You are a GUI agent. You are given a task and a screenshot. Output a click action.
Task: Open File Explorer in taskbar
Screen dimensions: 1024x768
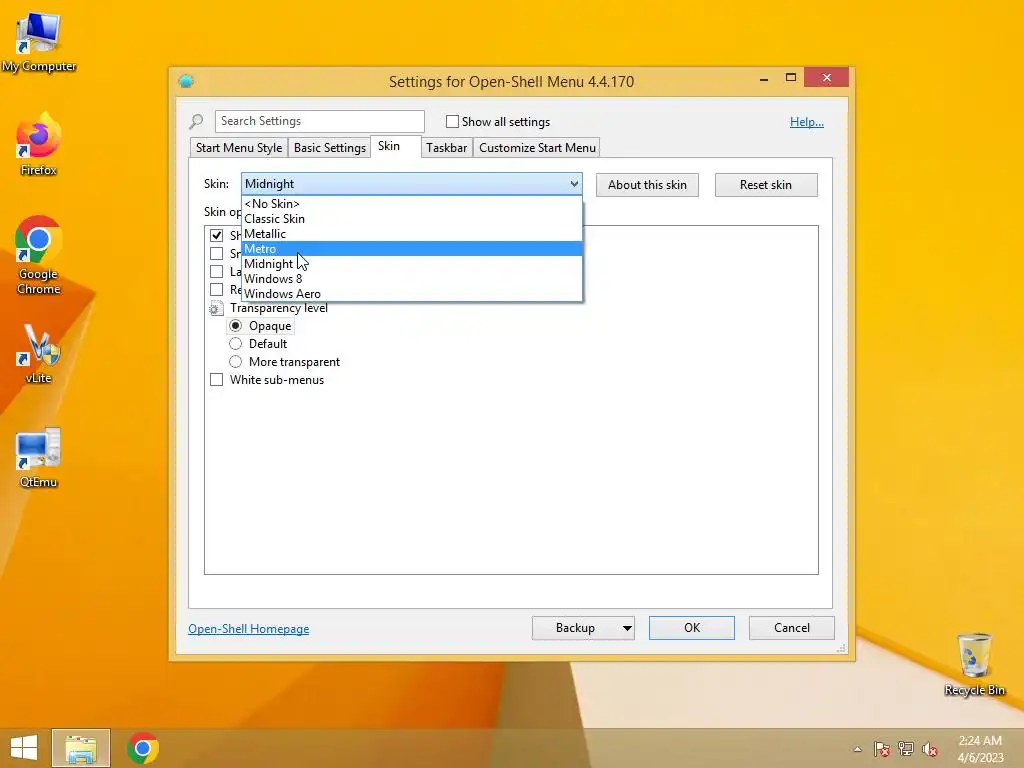coord(81,748)
